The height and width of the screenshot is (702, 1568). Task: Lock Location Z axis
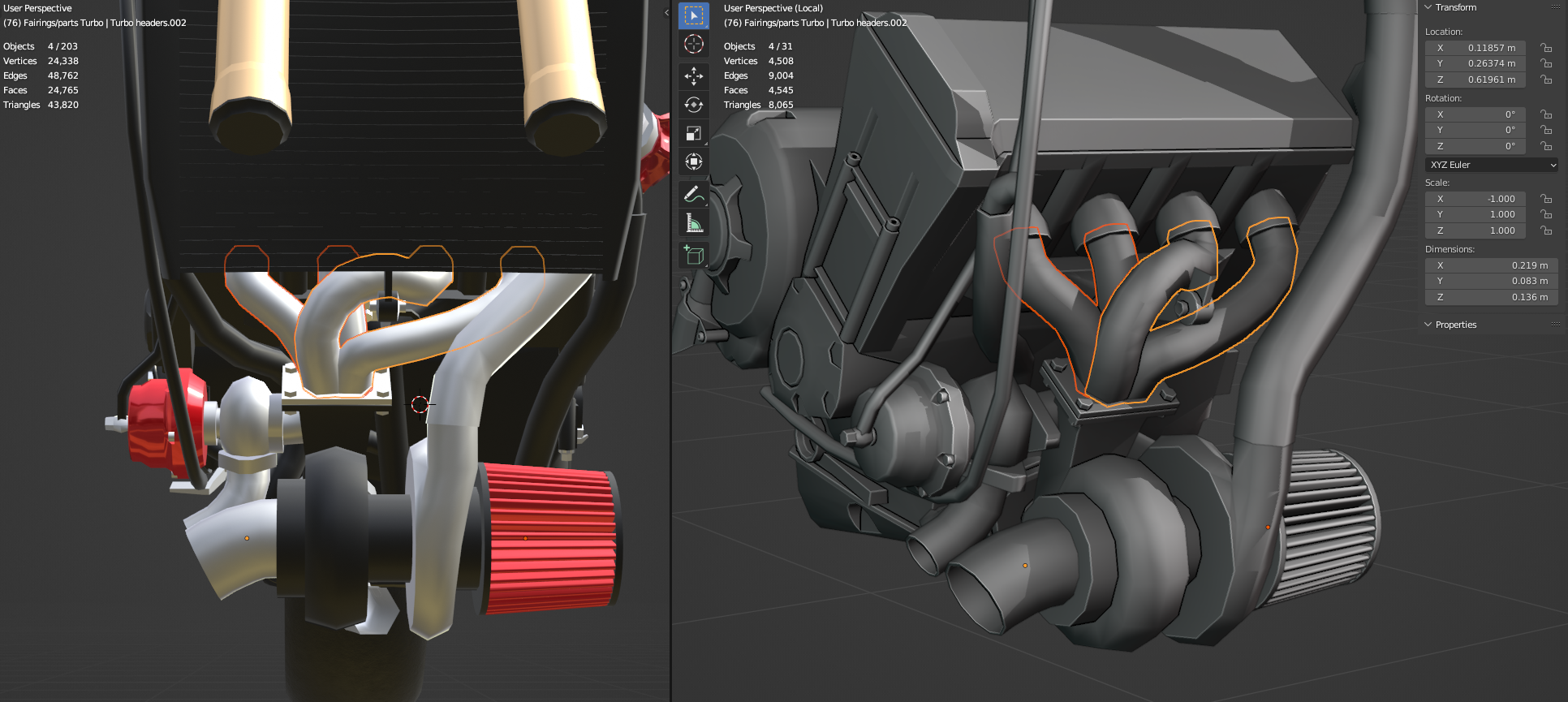coord(1546,80)
